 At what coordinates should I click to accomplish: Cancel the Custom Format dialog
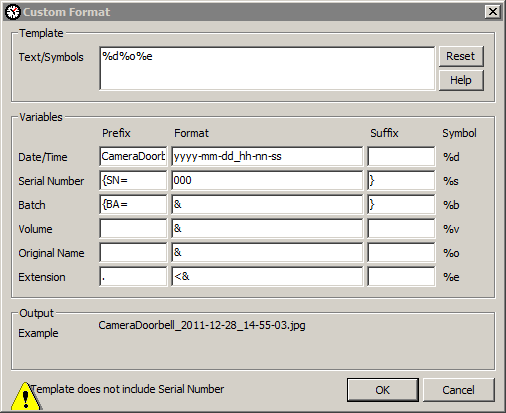point(459,390)
